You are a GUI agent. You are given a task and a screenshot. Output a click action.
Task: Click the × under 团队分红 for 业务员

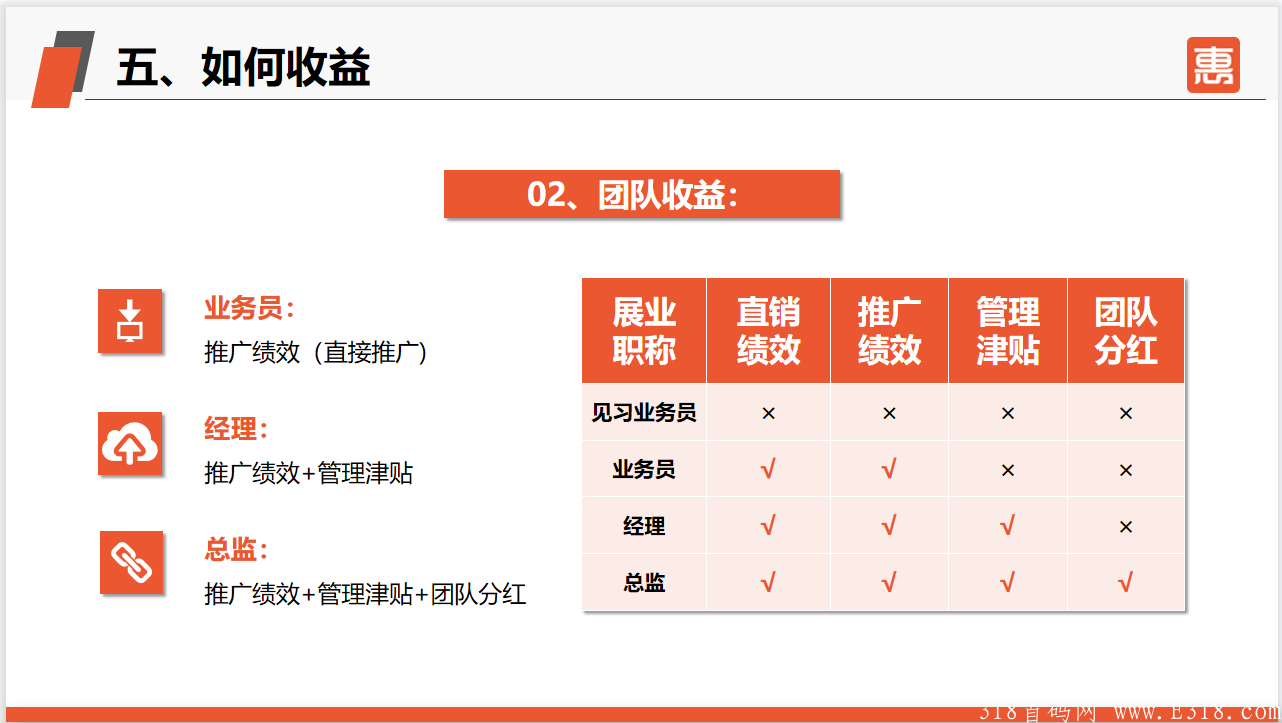(1126, 470)
